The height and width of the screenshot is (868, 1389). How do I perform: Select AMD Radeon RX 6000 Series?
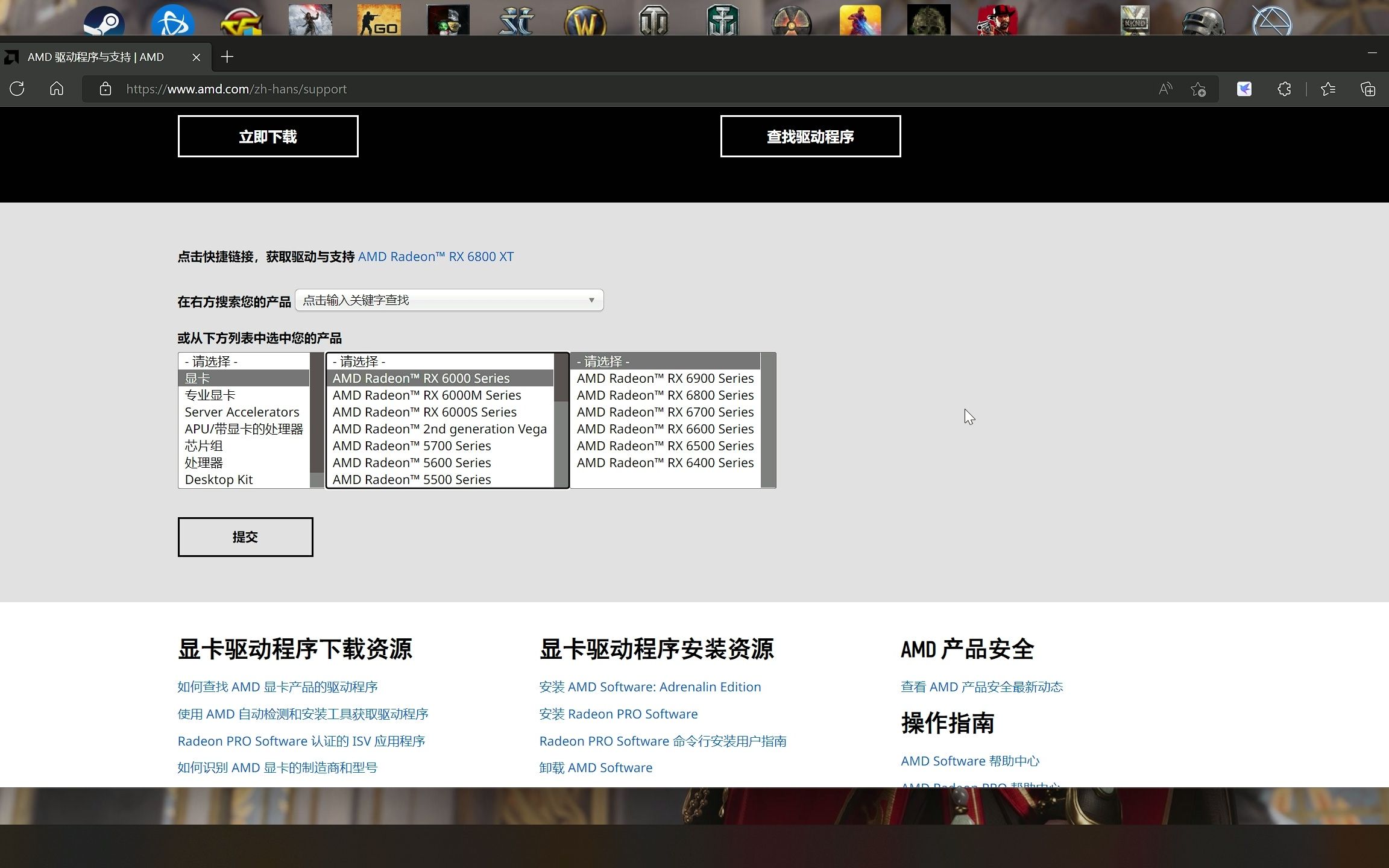[440, 379]
